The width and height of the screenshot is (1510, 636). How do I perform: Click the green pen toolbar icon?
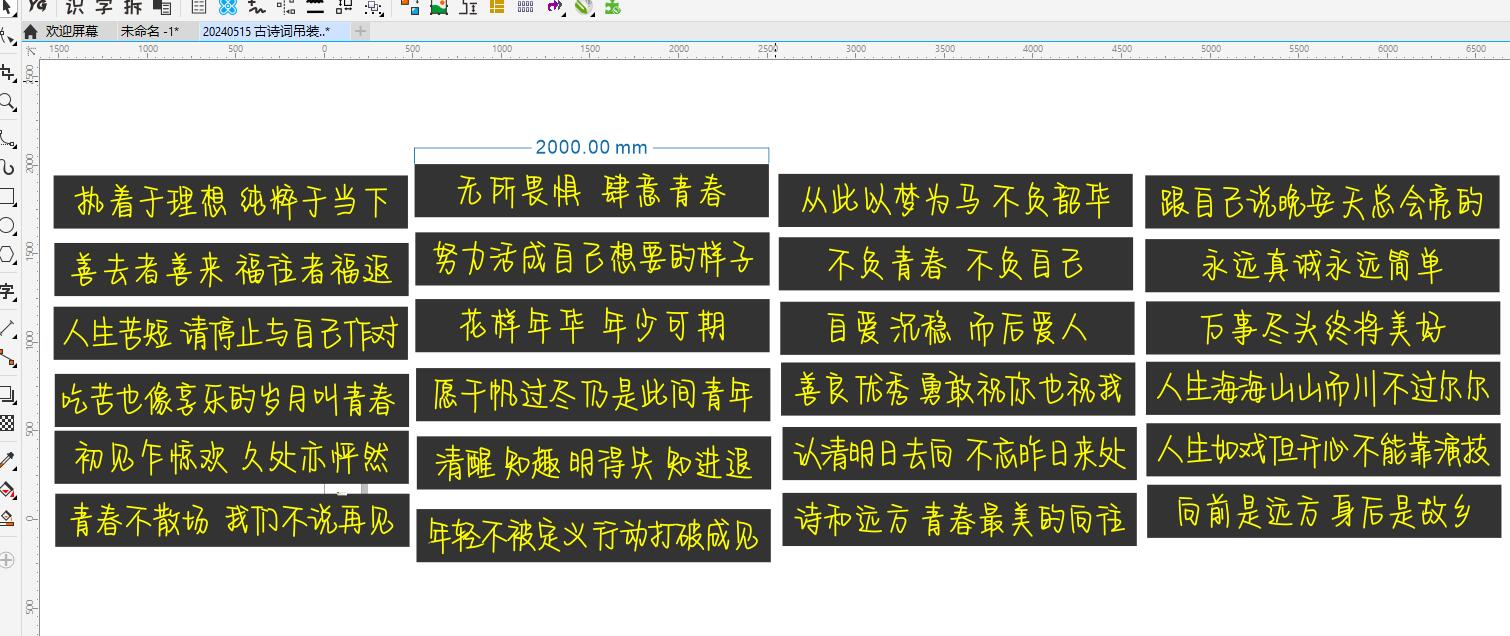point(584,7)
